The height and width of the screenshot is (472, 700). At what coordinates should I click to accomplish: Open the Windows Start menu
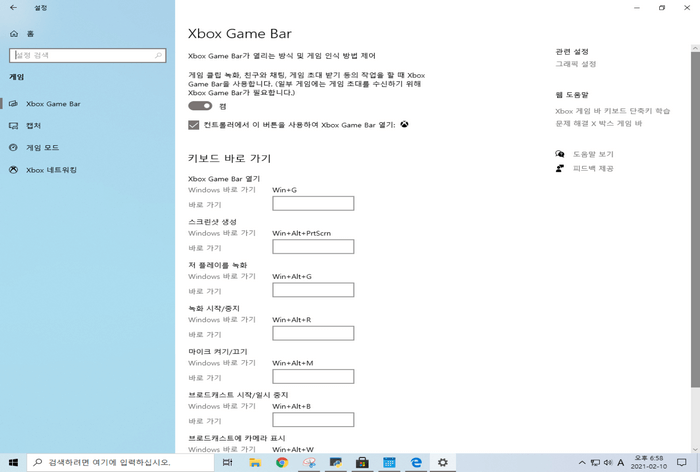[13, 463]
